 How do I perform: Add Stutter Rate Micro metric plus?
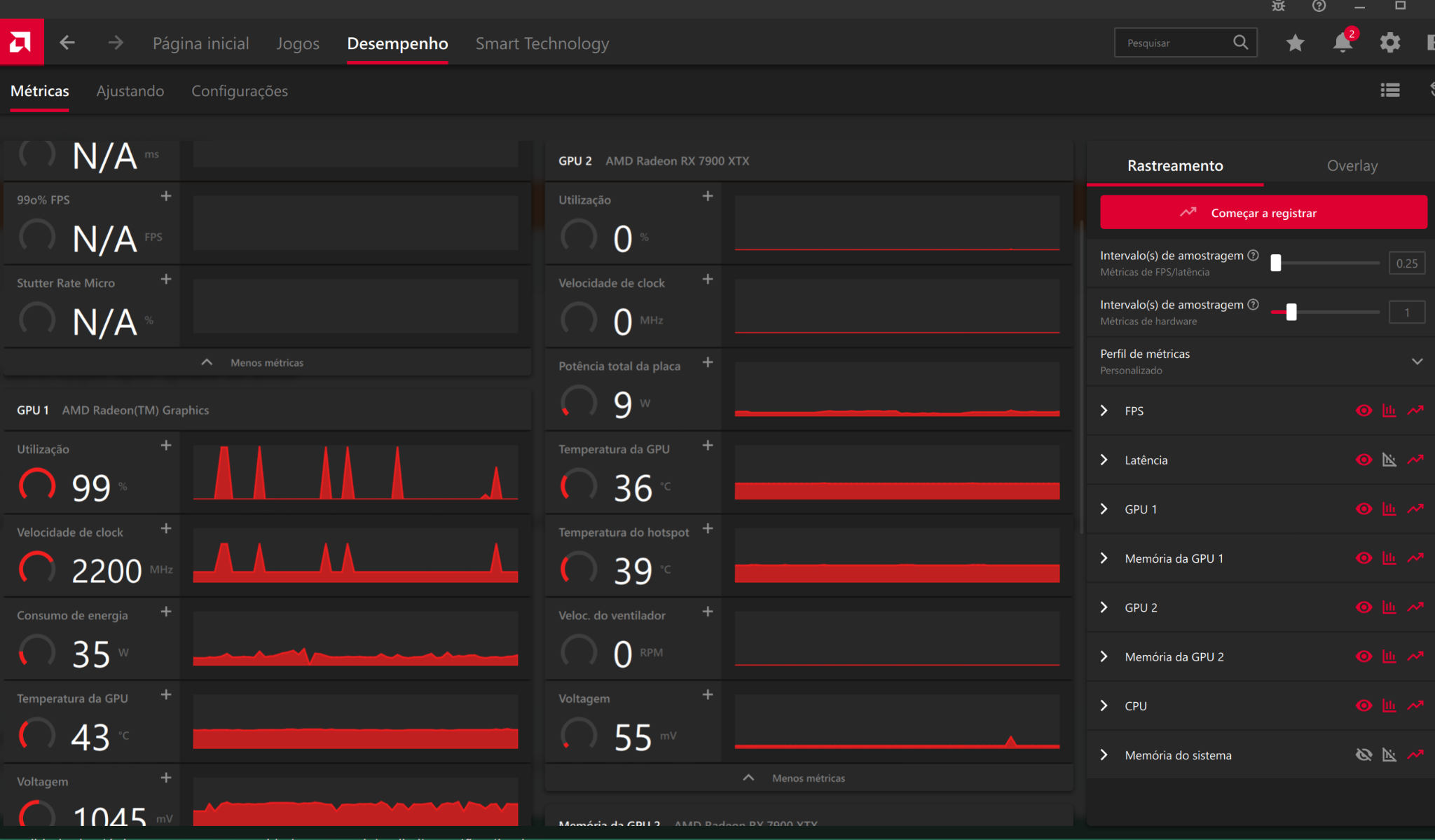tap(166, 280)
